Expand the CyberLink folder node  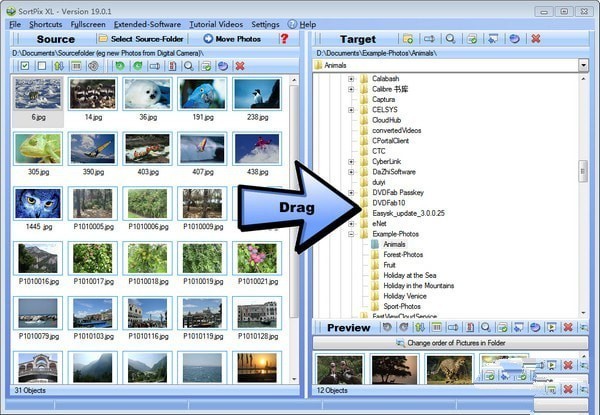(x=351, y=161)
